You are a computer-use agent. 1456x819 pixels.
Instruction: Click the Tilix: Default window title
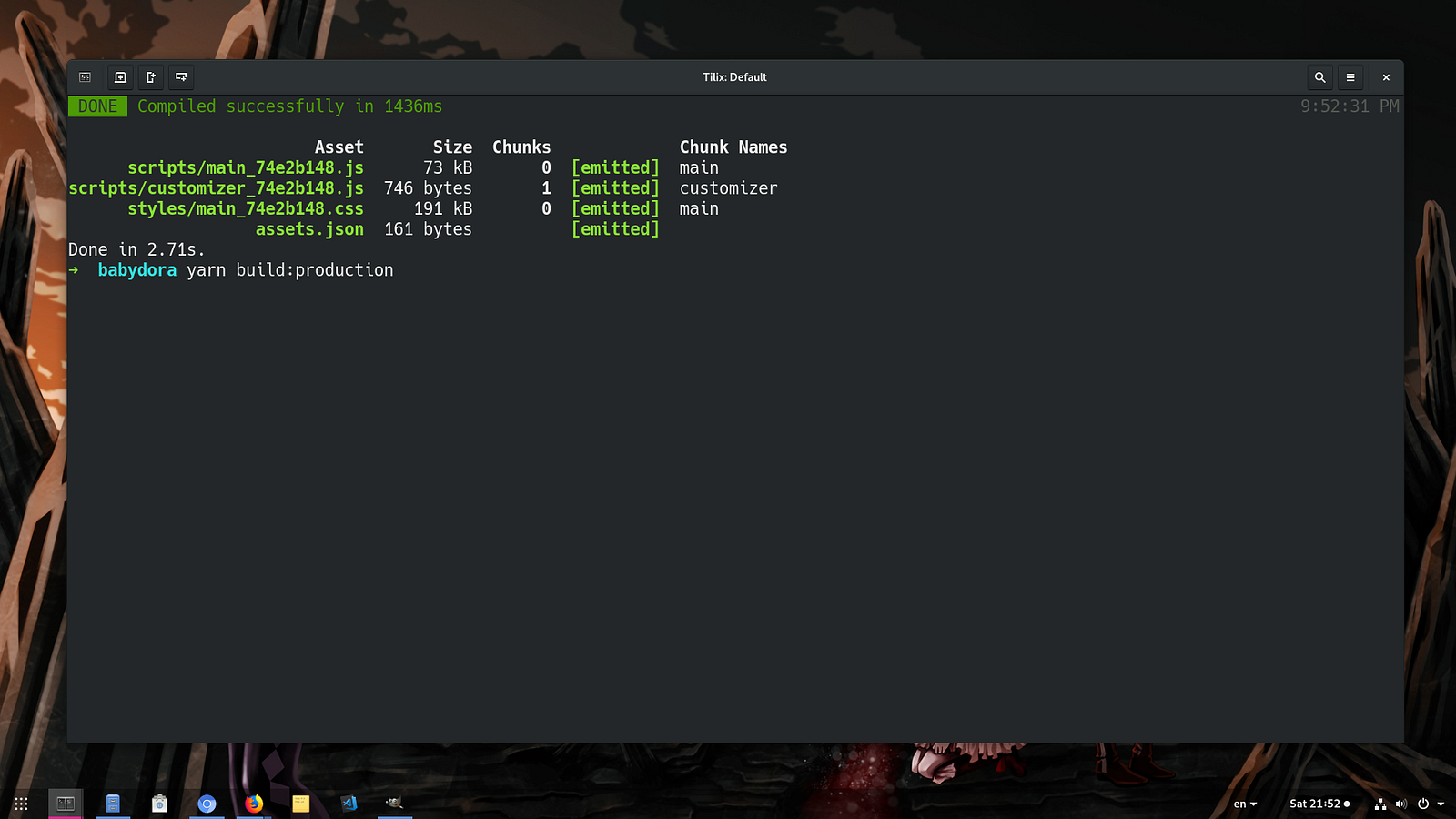pos(734,77)
